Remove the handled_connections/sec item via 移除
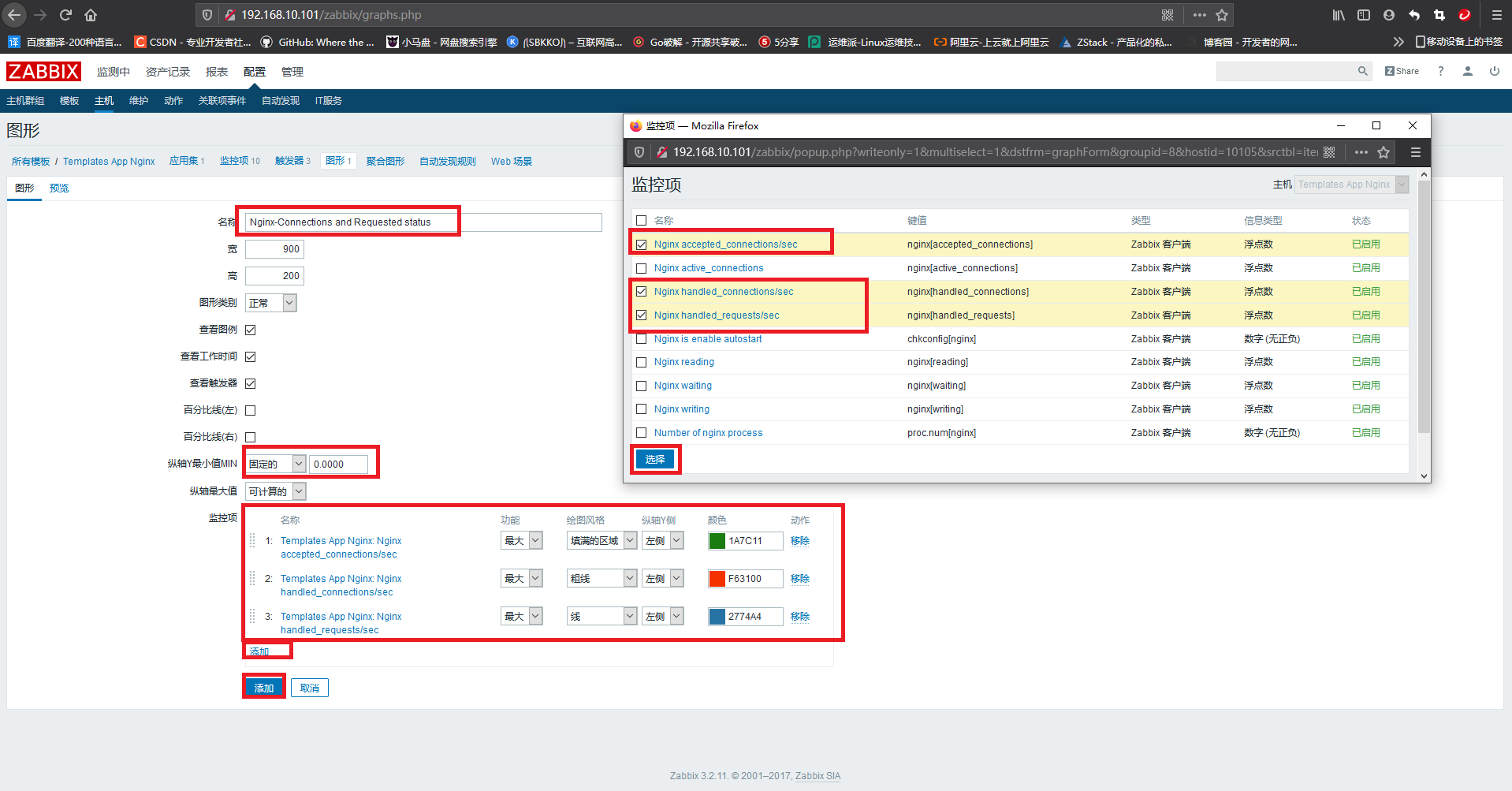Screen dimensions: 1512x791 click(800, 578)
